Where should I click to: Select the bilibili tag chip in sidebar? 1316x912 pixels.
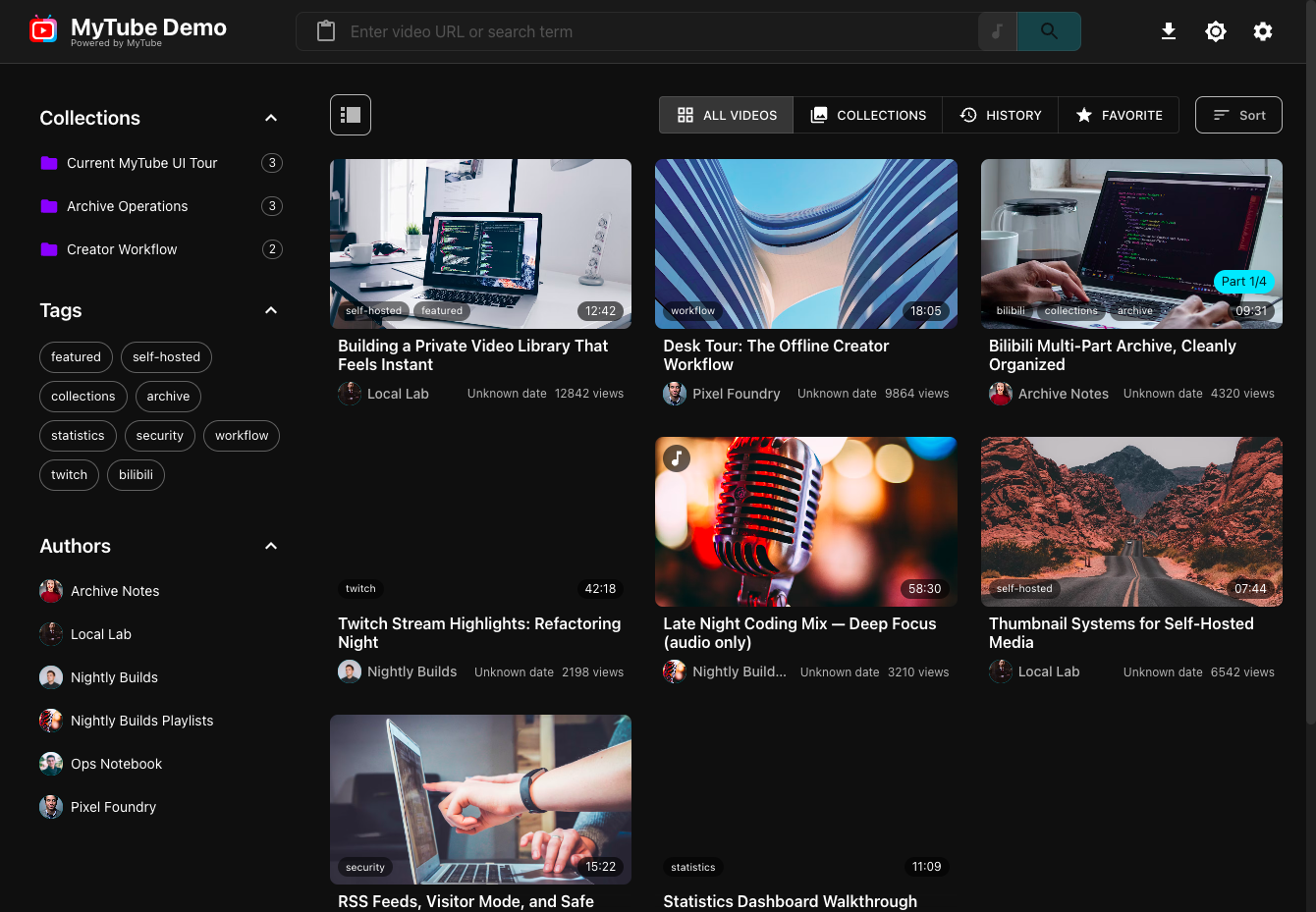(x=136, y=475)
